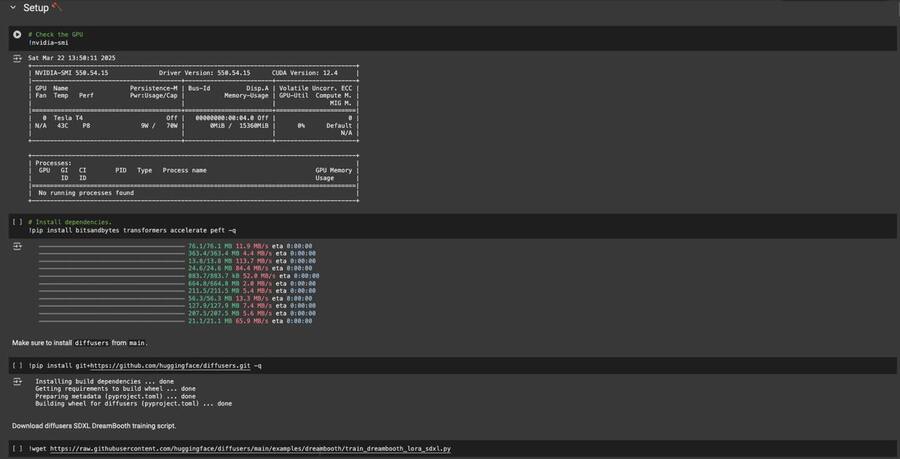
Task: Select 'NVIDIA-SMI 550.54.15' text in output
Action: [x=72, y=73]
